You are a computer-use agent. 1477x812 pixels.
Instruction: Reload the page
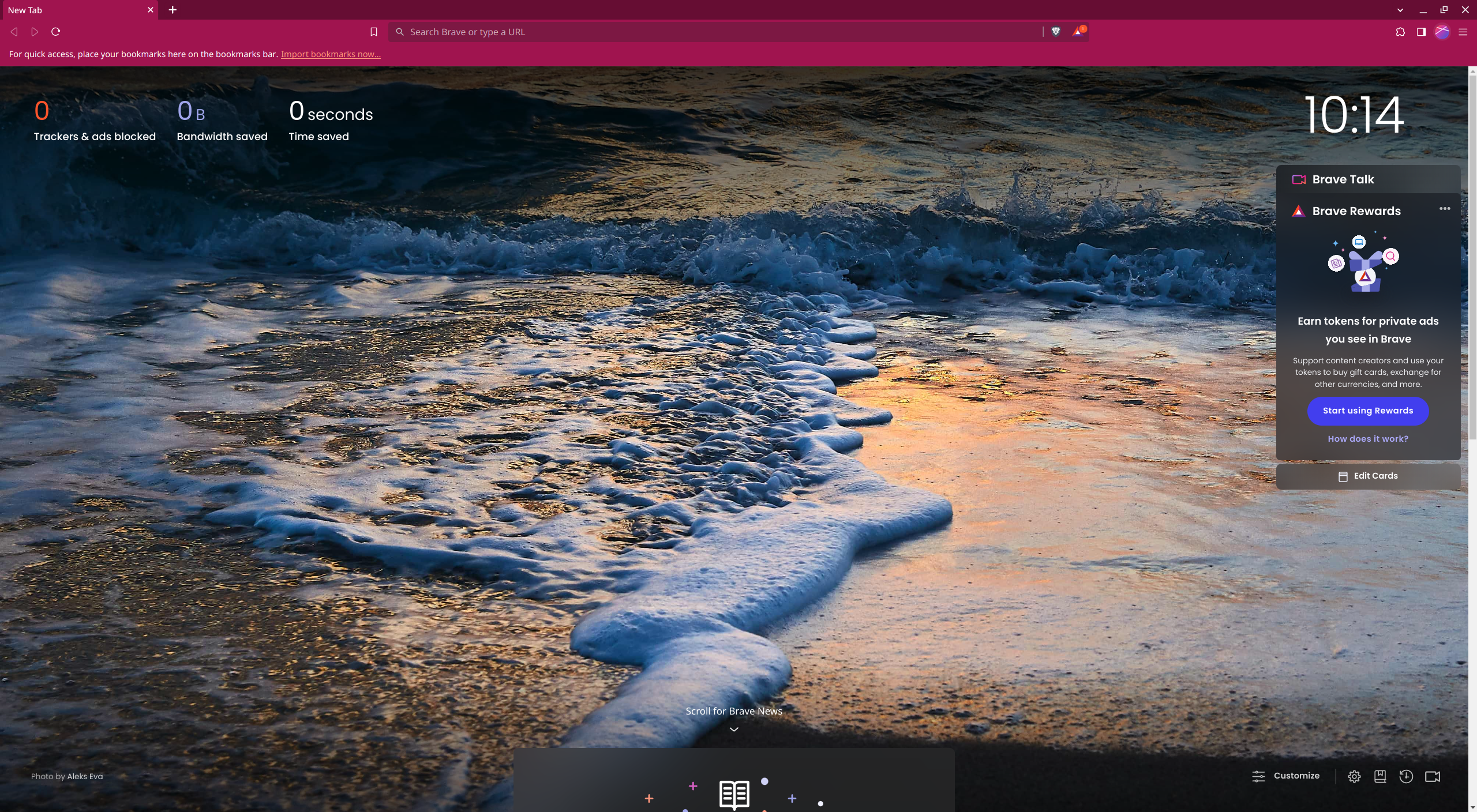[x=56, y=32]
